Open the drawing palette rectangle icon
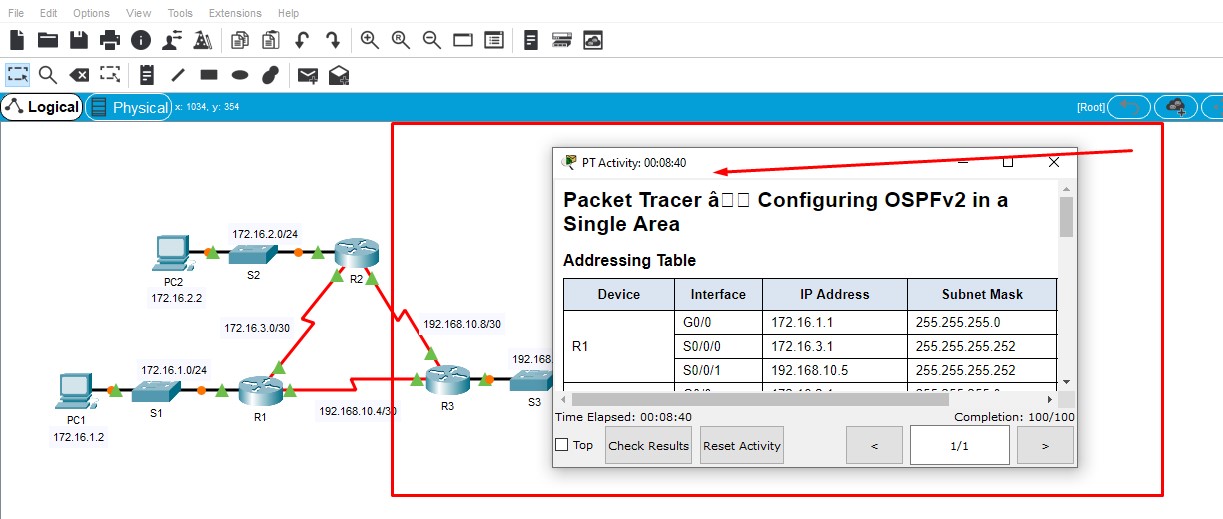The image size is (1223, 519). [x=463, y=40]
